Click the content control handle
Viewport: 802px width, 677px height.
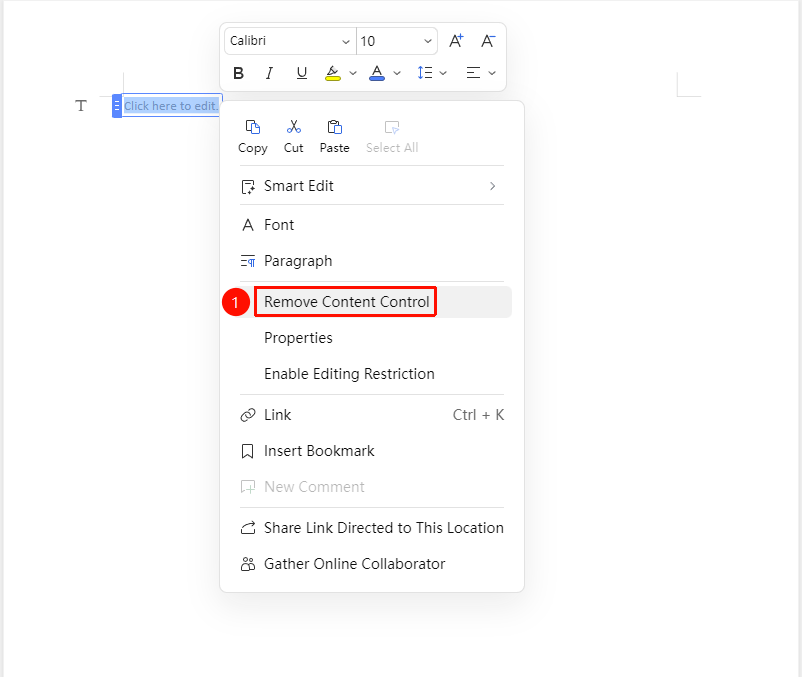coord(117,106)
